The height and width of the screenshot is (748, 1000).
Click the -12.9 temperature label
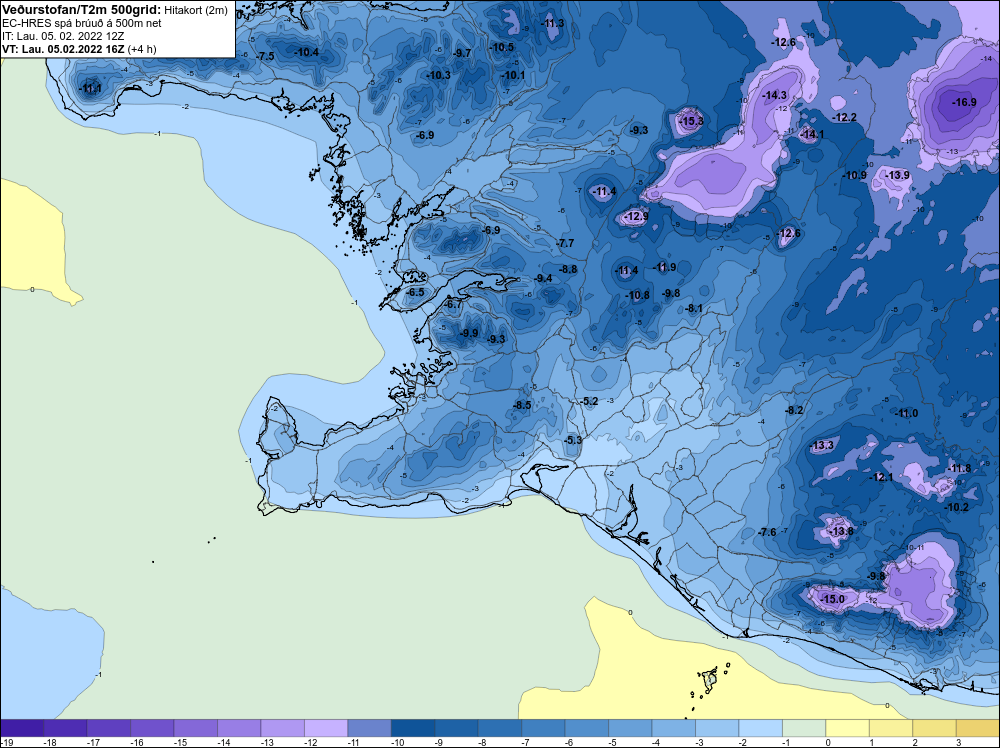(635, 217)
